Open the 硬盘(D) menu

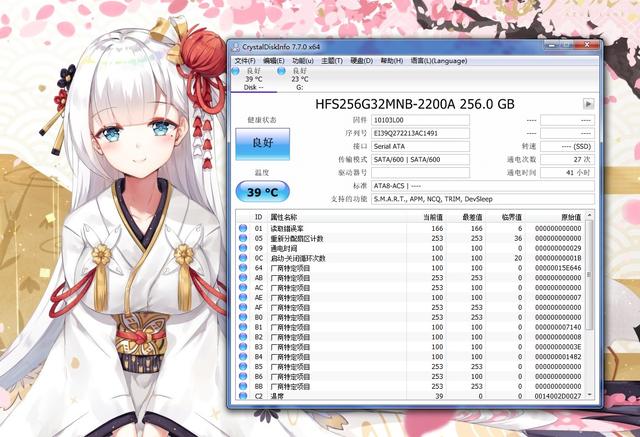(362, 61)
